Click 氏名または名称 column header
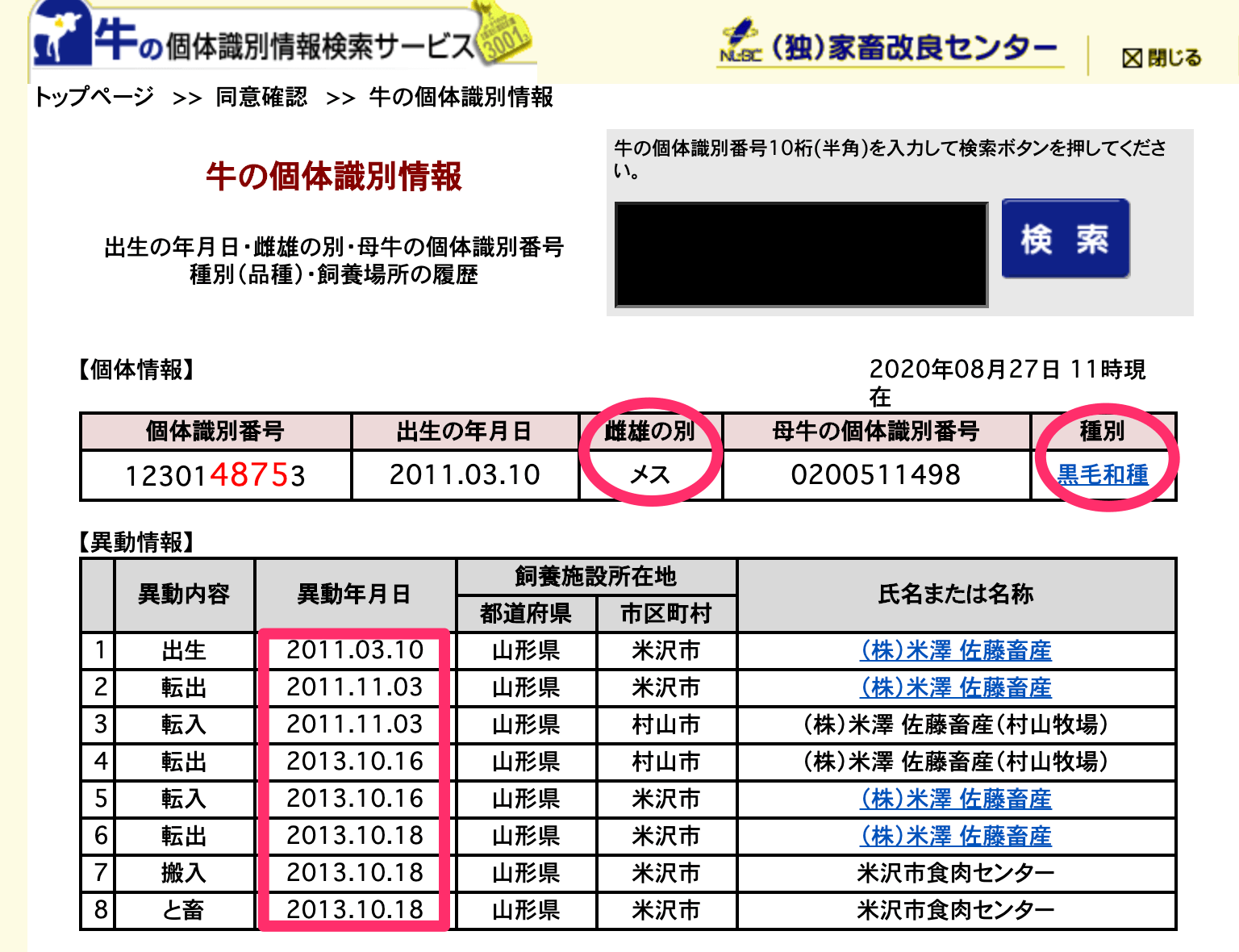1239x952 pixels. (x=956, y=595)
